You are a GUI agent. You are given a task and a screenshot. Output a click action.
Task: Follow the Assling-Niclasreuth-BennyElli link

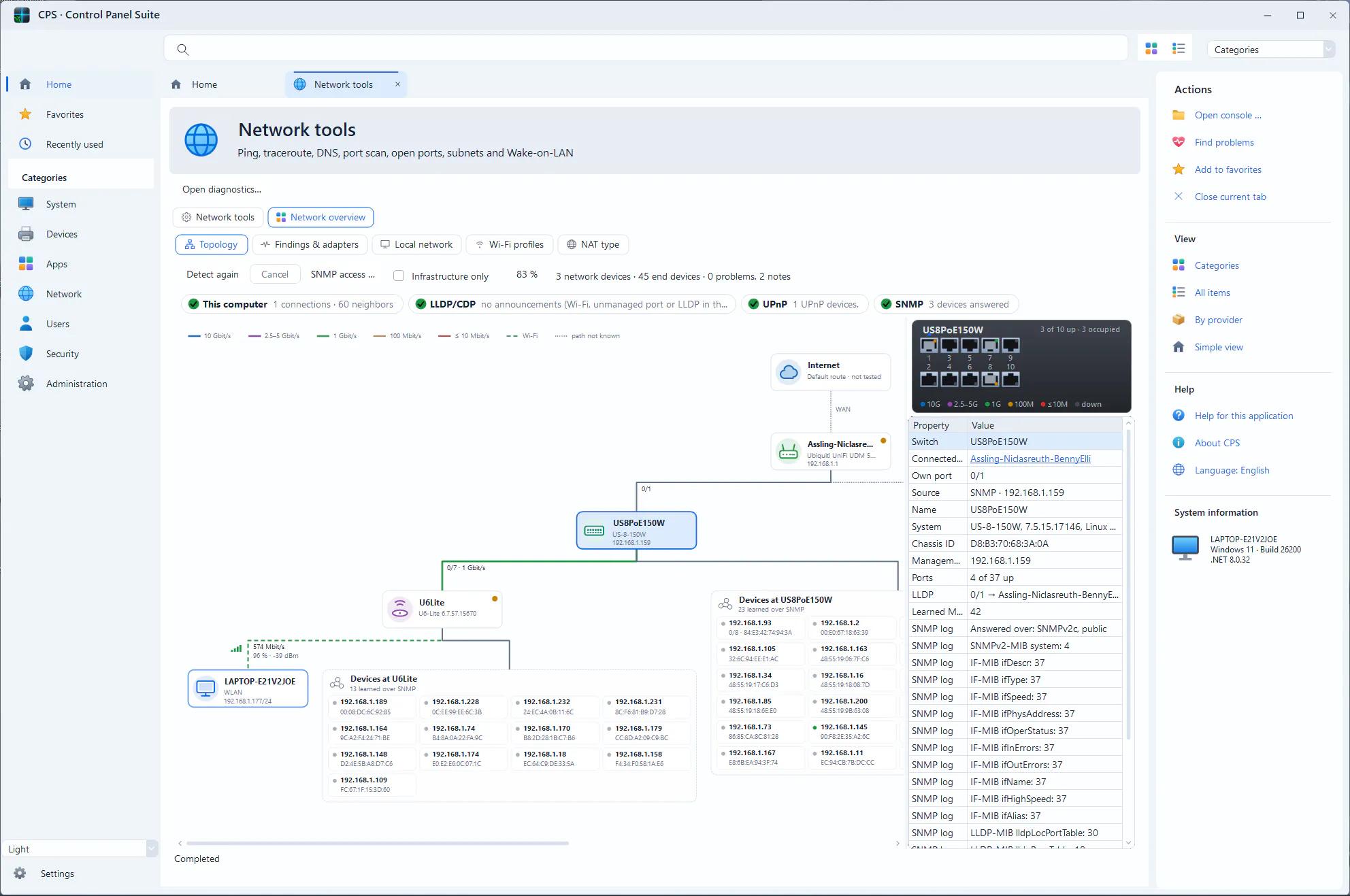(x=1030, y=459)
